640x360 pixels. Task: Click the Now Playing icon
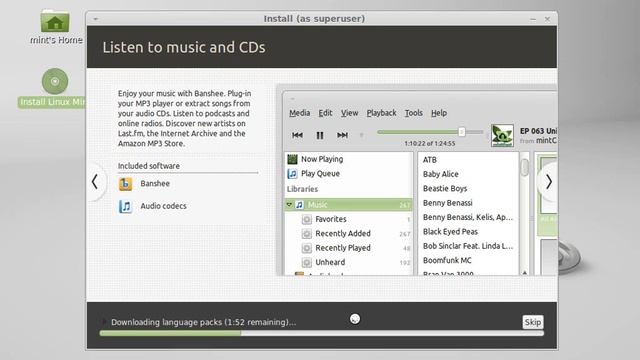(x=292, y=159)
